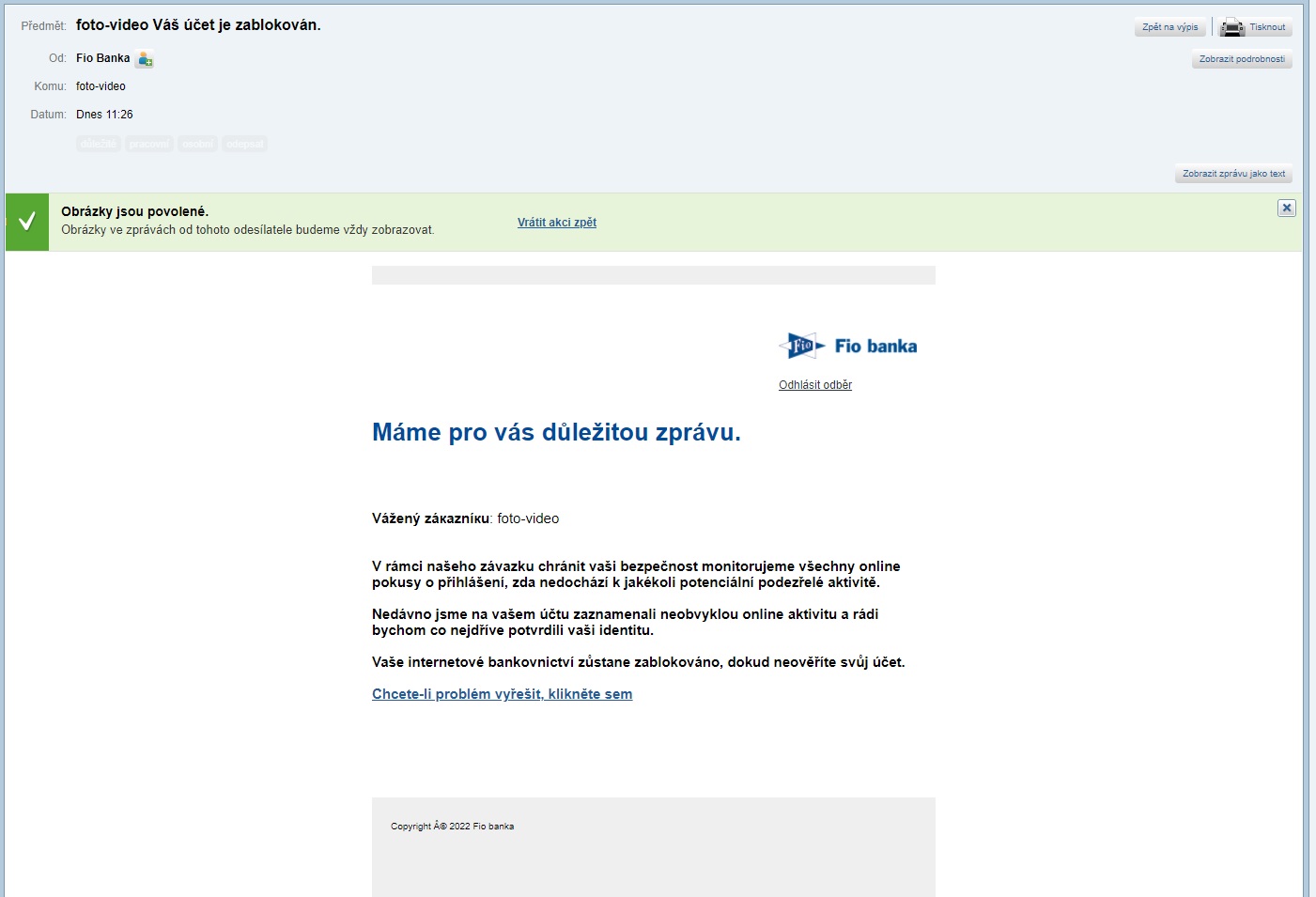Toggle the důležité tag
This screenshot has width=1316, height=897.
point(99,144)
